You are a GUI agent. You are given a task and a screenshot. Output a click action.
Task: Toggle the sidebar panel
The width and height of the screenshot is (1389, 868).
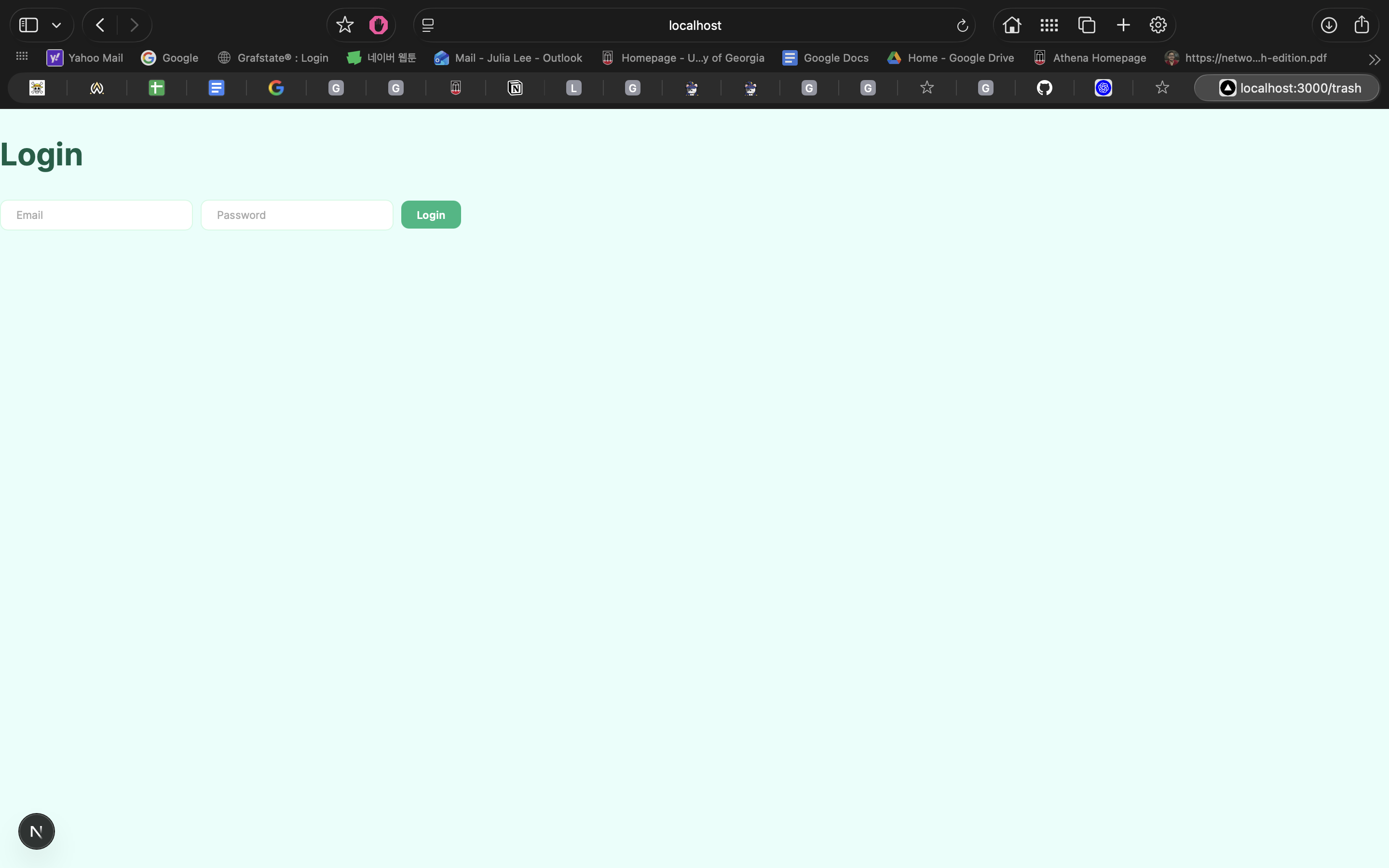click(x=29, y=25)
